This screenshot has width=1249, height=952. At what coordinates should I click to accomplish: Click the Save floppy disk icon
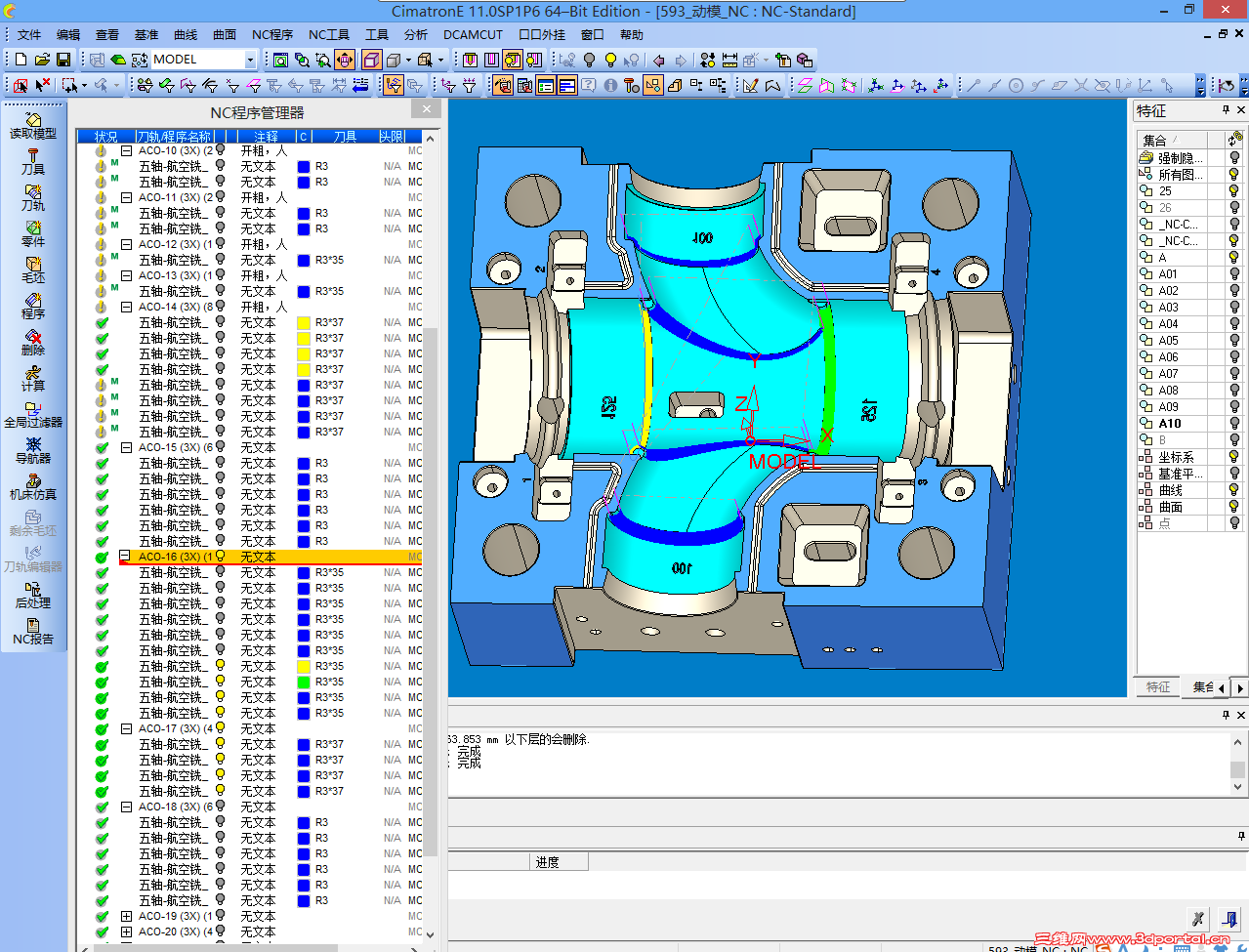click(x=63, y=60)
